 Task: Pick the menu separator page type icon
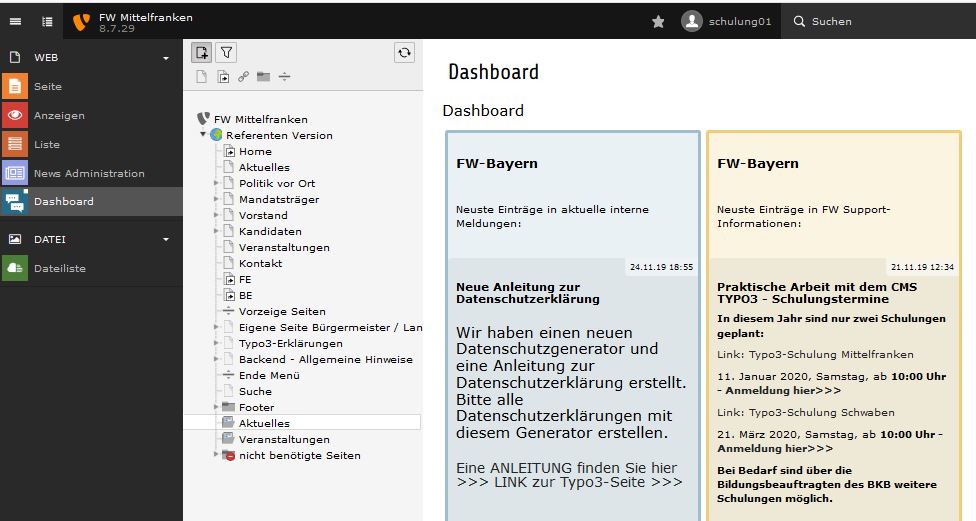point(284,77)
